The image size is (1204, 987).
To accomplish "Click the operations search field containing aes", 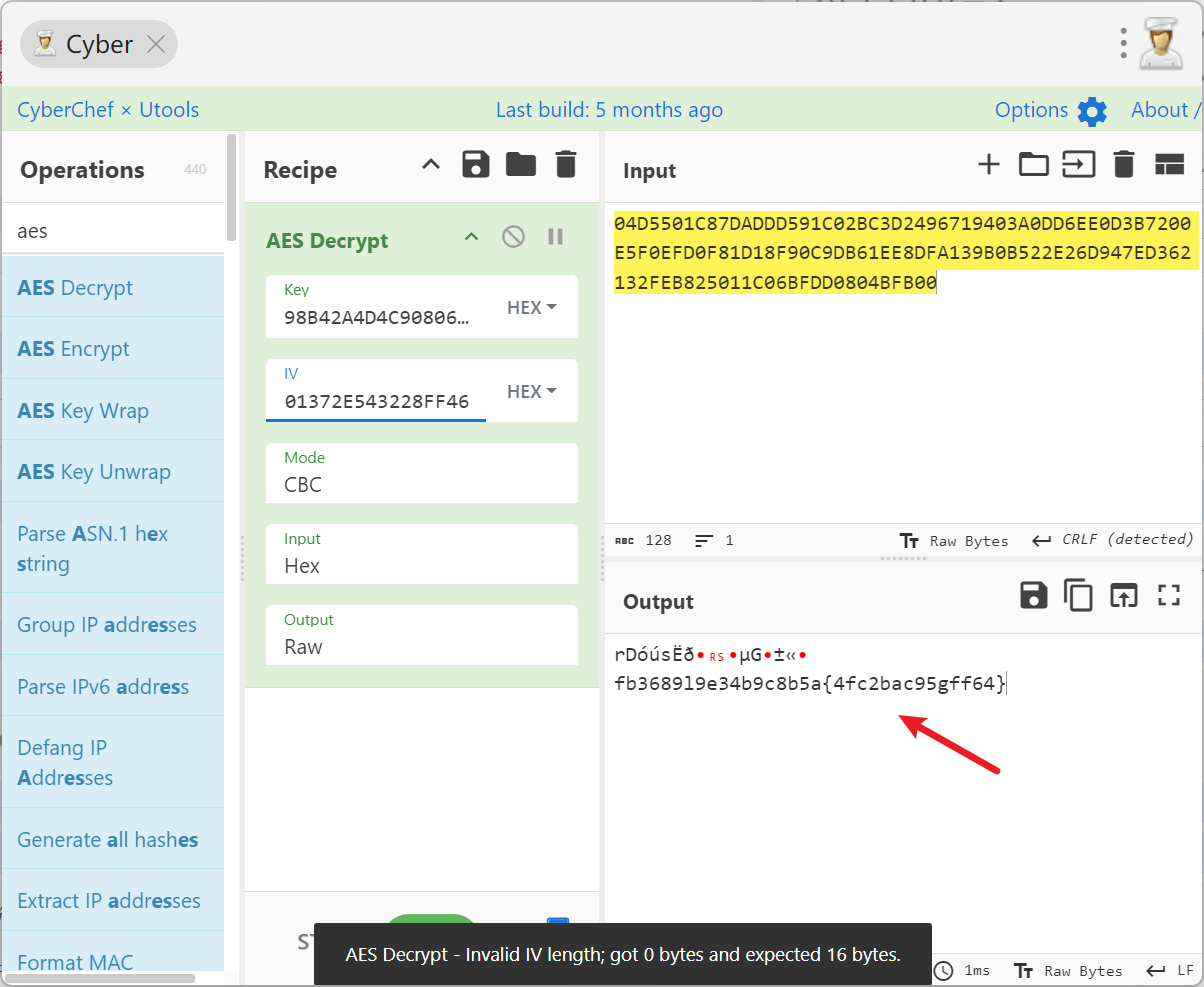I will [113, 231].
